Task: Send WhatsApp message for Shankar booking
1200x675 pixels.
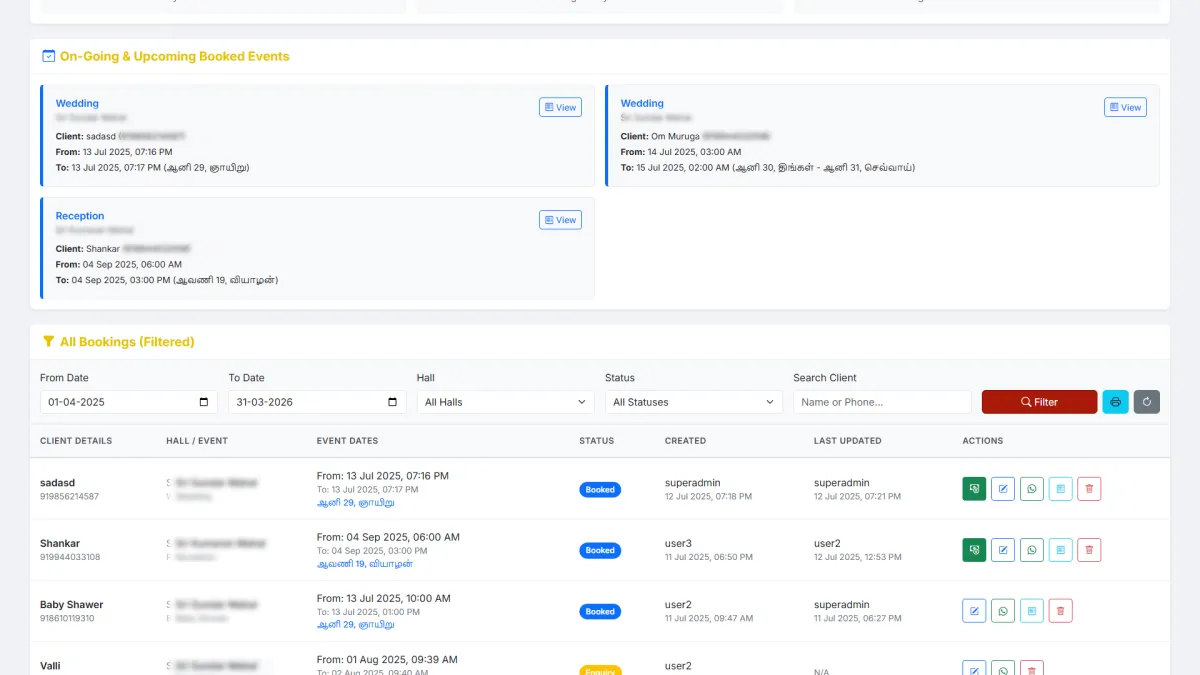Action: [x=1032, y=550]
